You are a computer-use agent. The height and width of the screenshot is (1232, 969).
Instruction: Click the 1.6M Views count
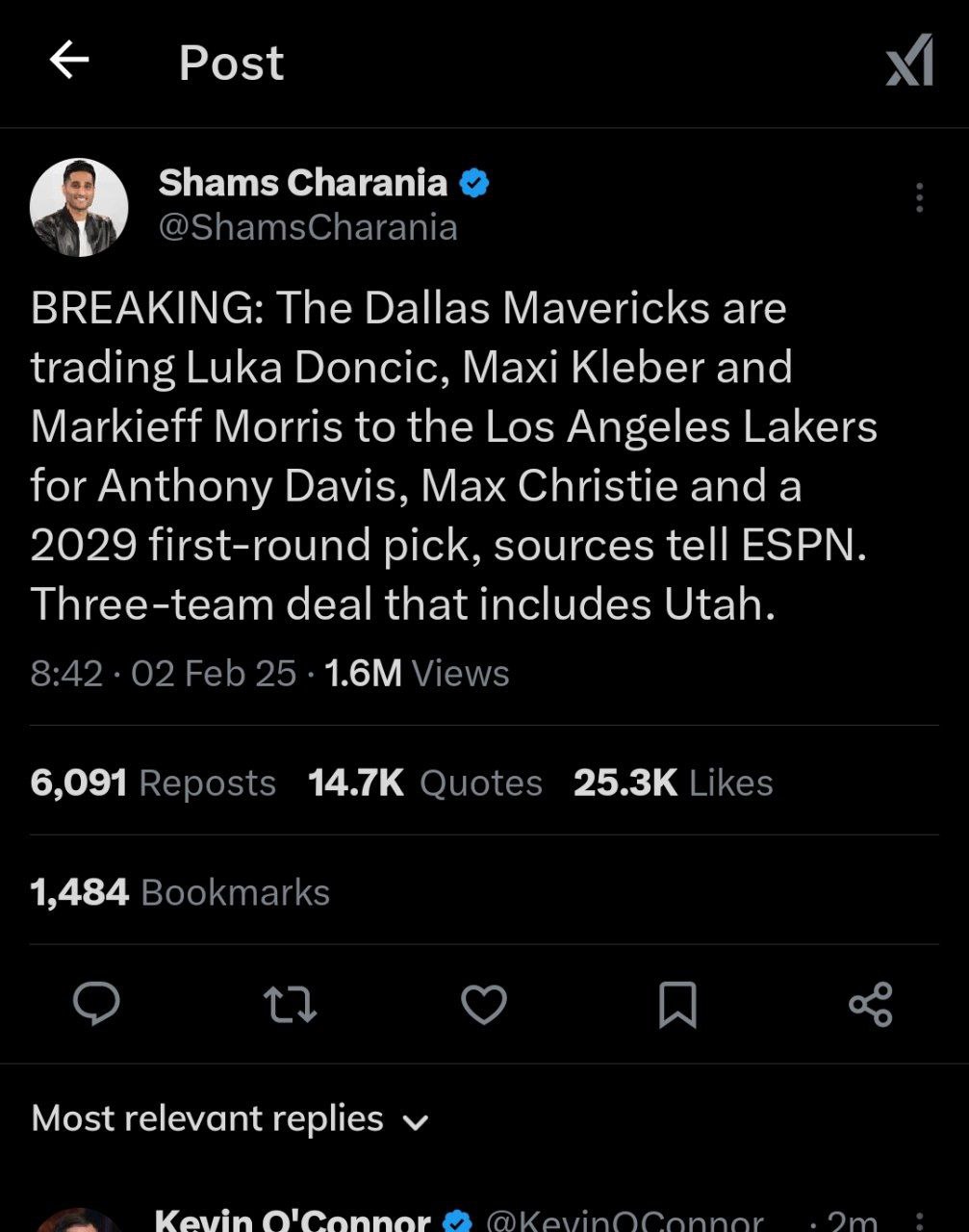(x=417, y=674)
